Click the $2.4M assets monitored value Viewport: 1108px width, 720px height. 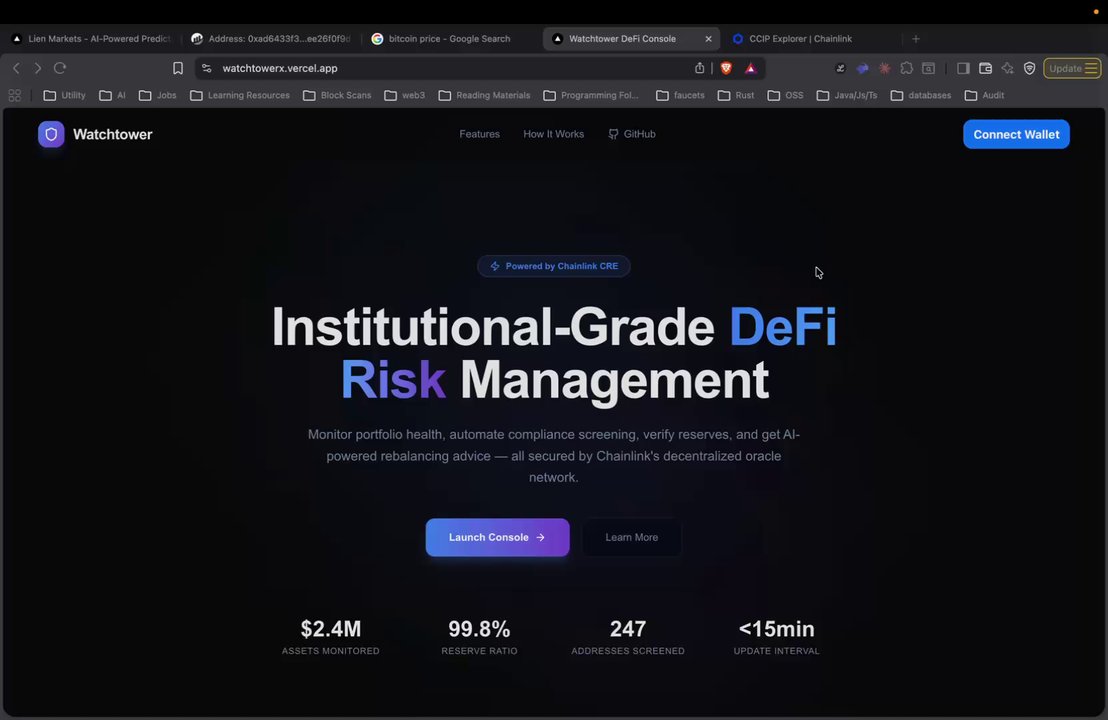pyautogui.click(x=331, y=629)
